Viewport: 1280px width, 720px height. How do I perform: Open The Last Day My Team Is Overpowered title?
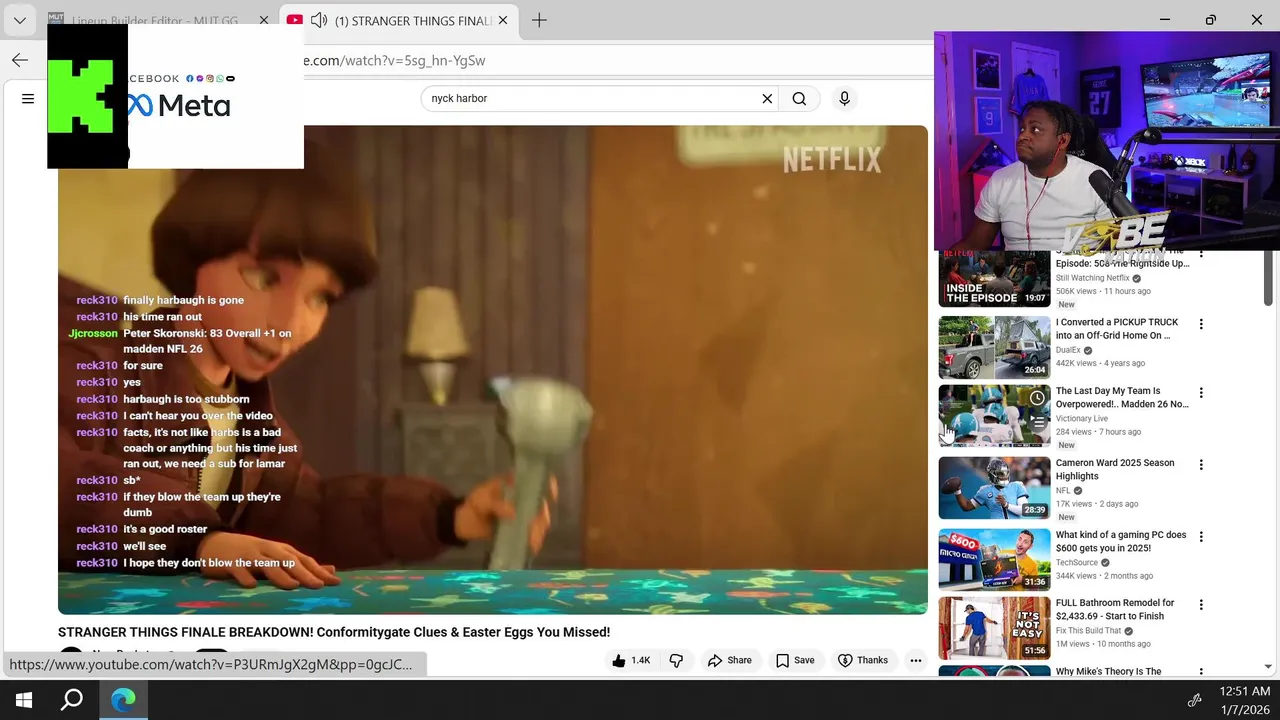(1122, 397)
